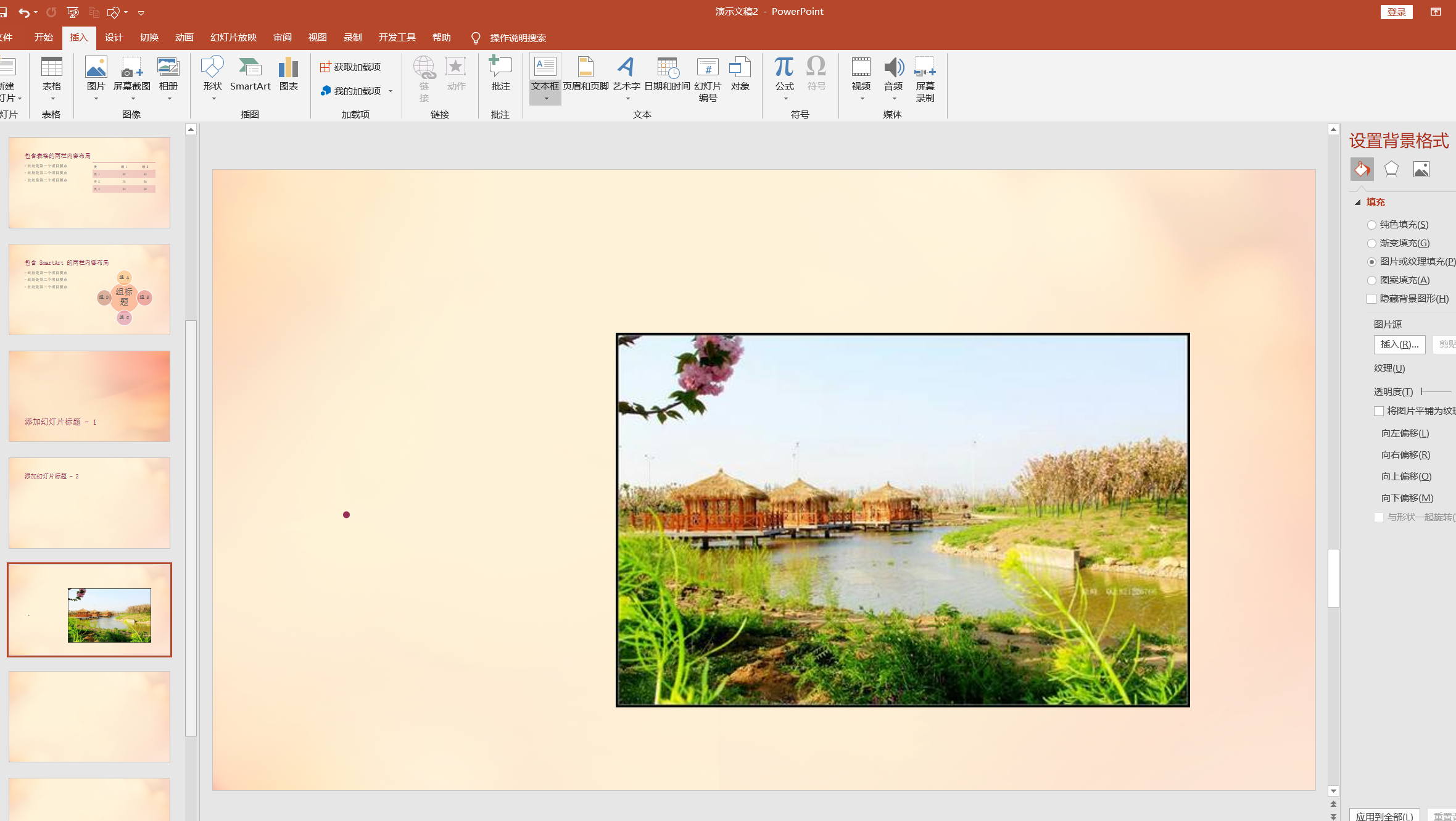Image resolution: width=1456 pixels, height=821 pixels.
Task: Open the Customize Quick Access Toolbar dropdown
Action: (x=141, y=13)
